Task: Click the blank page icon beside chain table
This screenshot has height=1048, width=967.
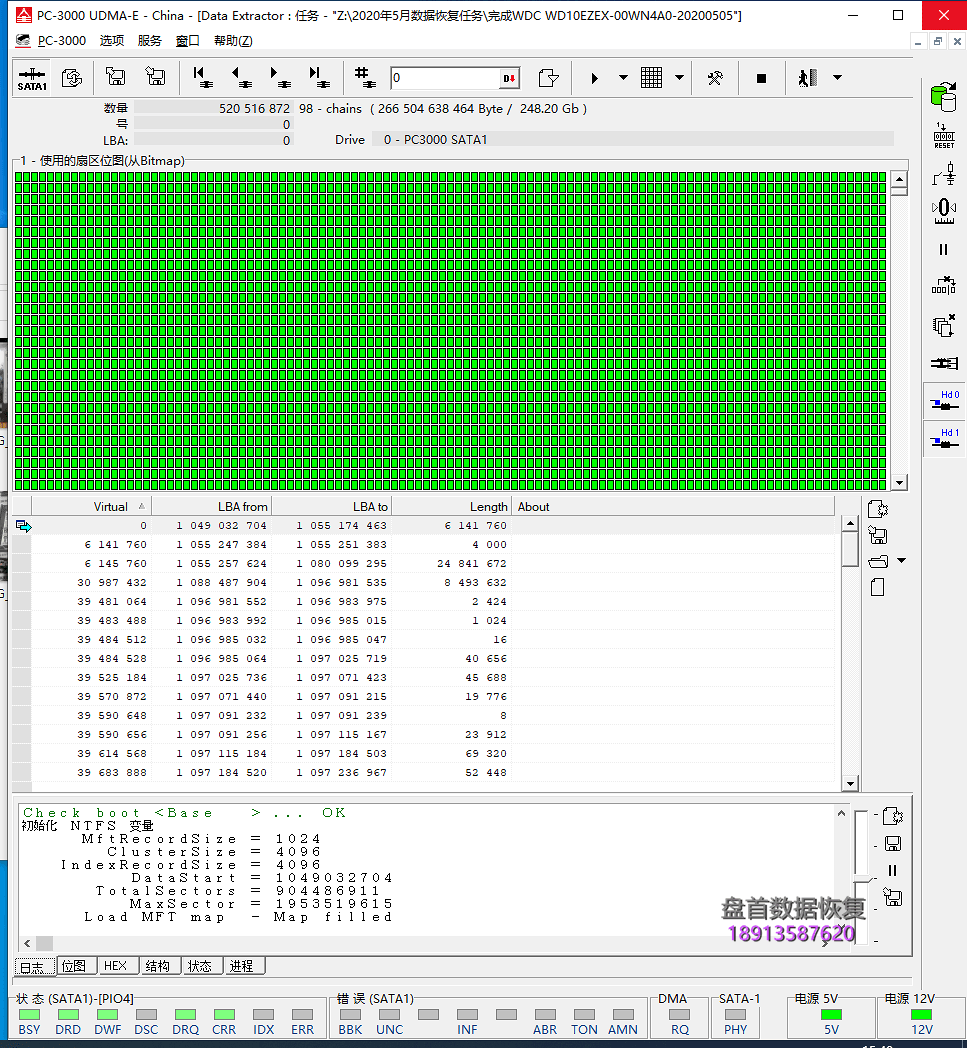Action: (877, 587)
